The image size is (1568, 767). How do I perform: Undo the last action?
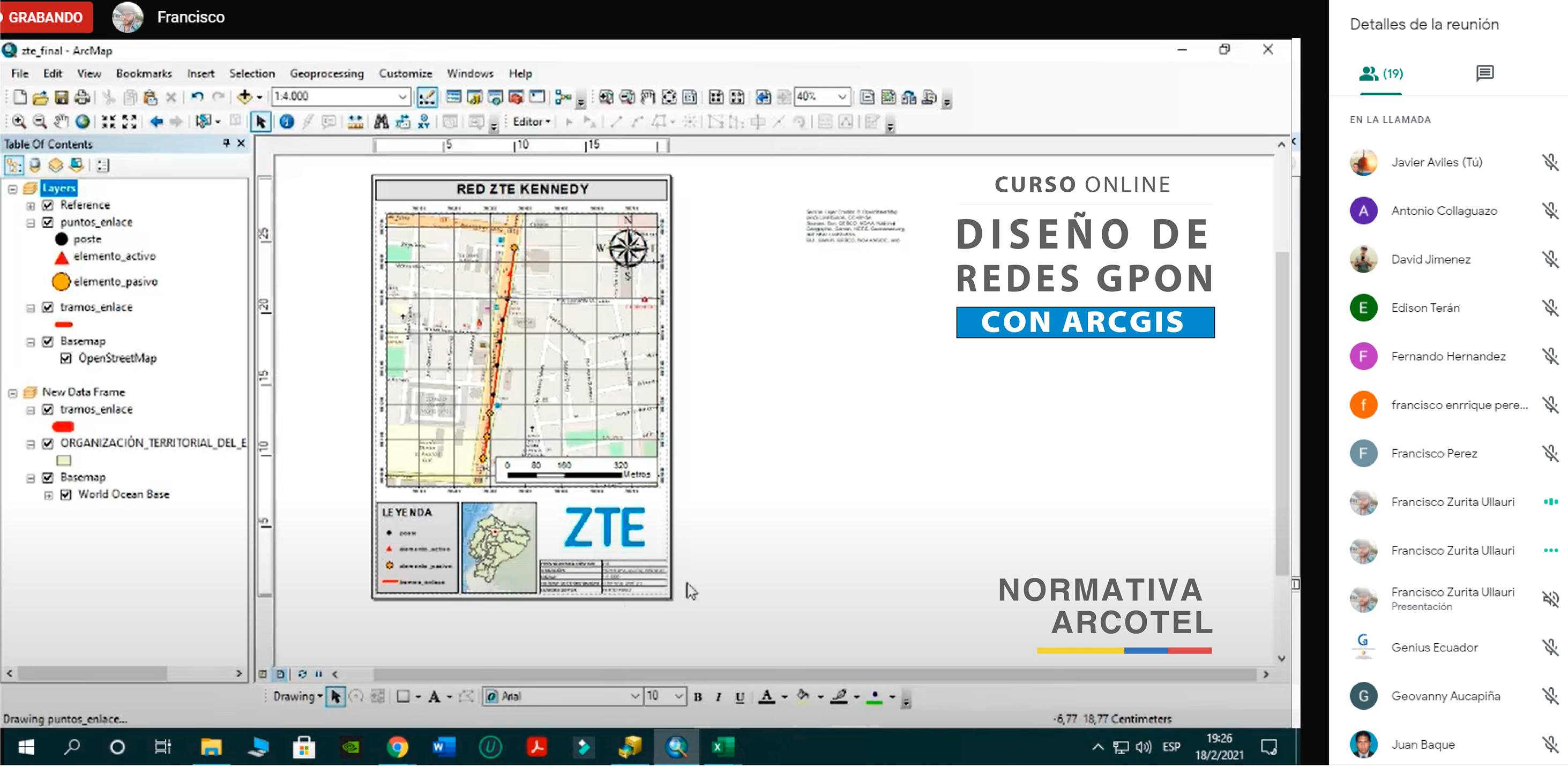[x=197, y=97]
